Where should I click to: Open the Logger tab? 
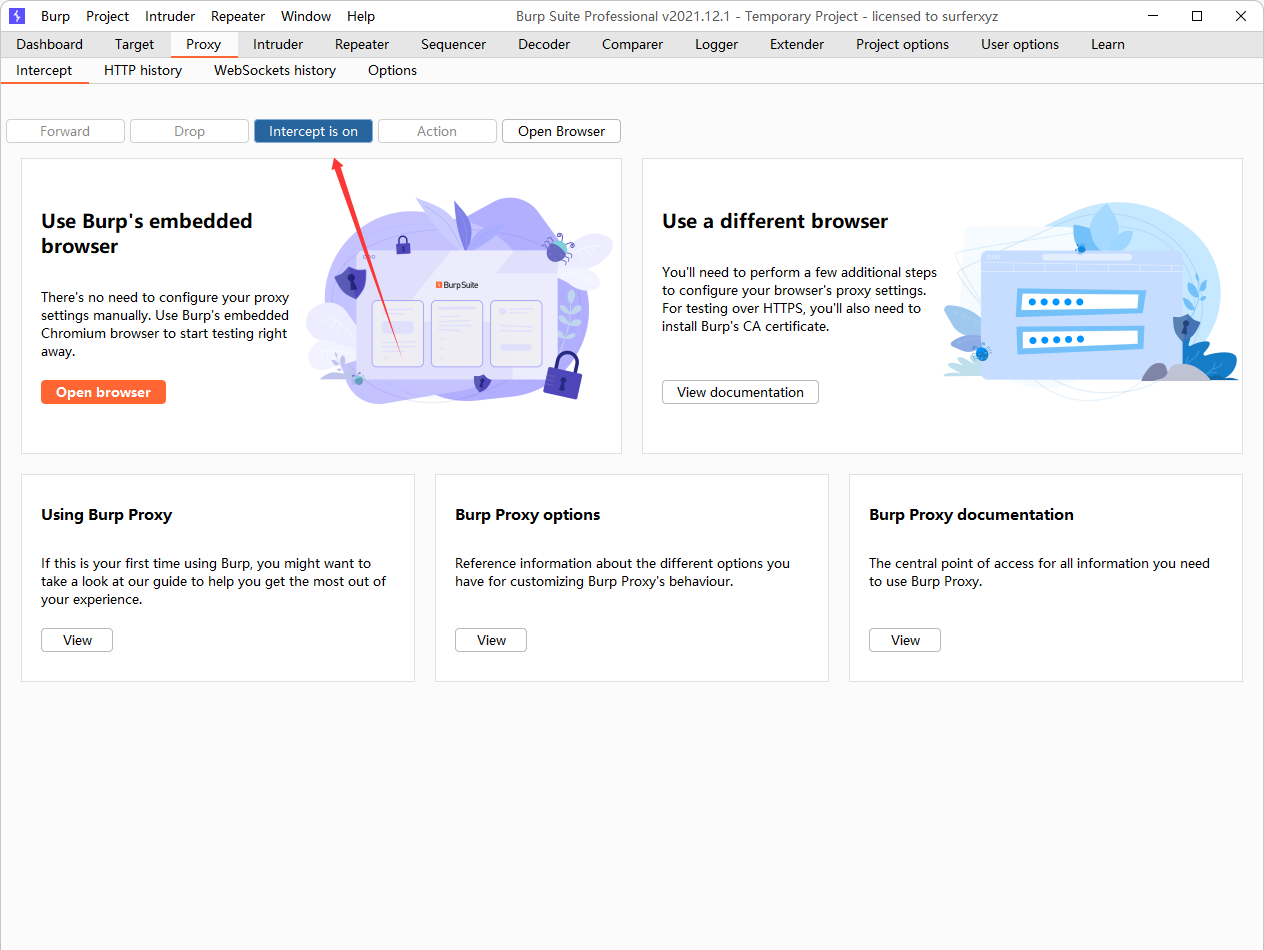717,44
